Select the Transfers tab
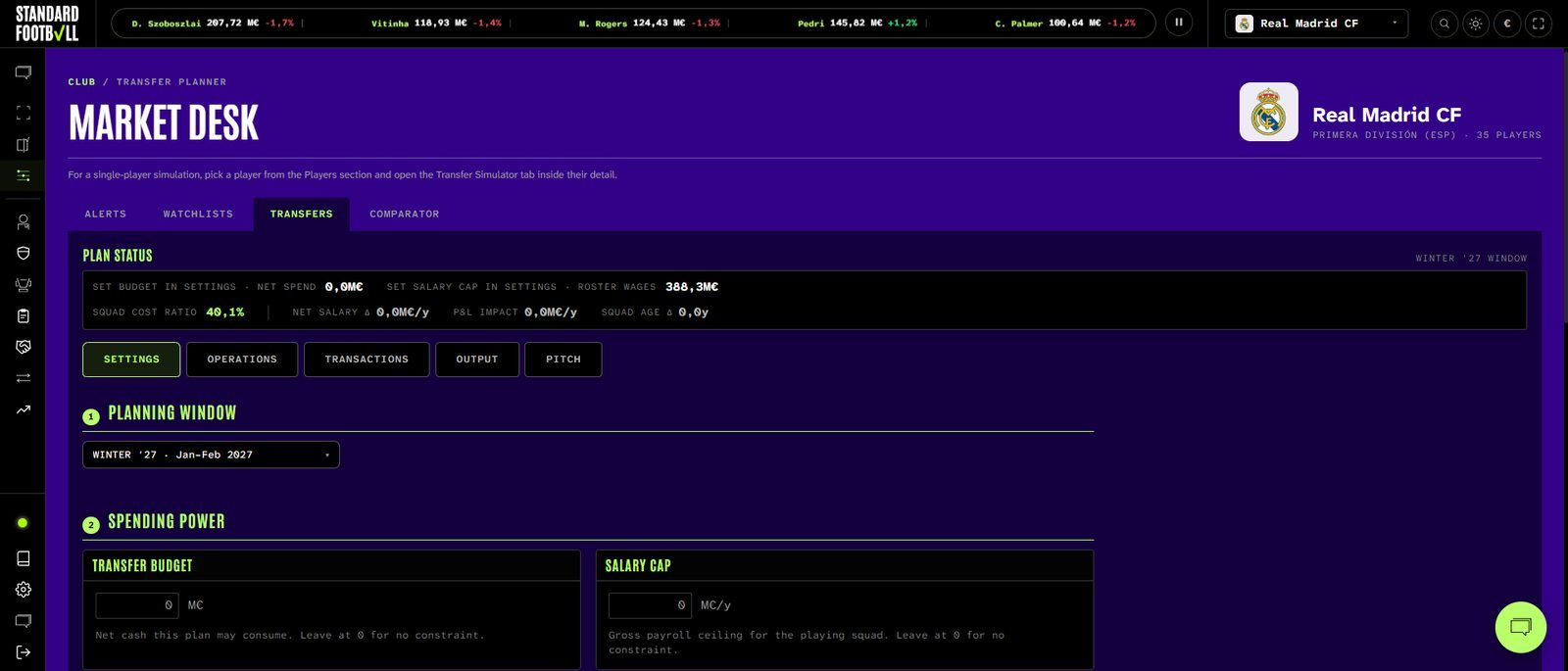The image size is (1568, 671). pos(302,214)
